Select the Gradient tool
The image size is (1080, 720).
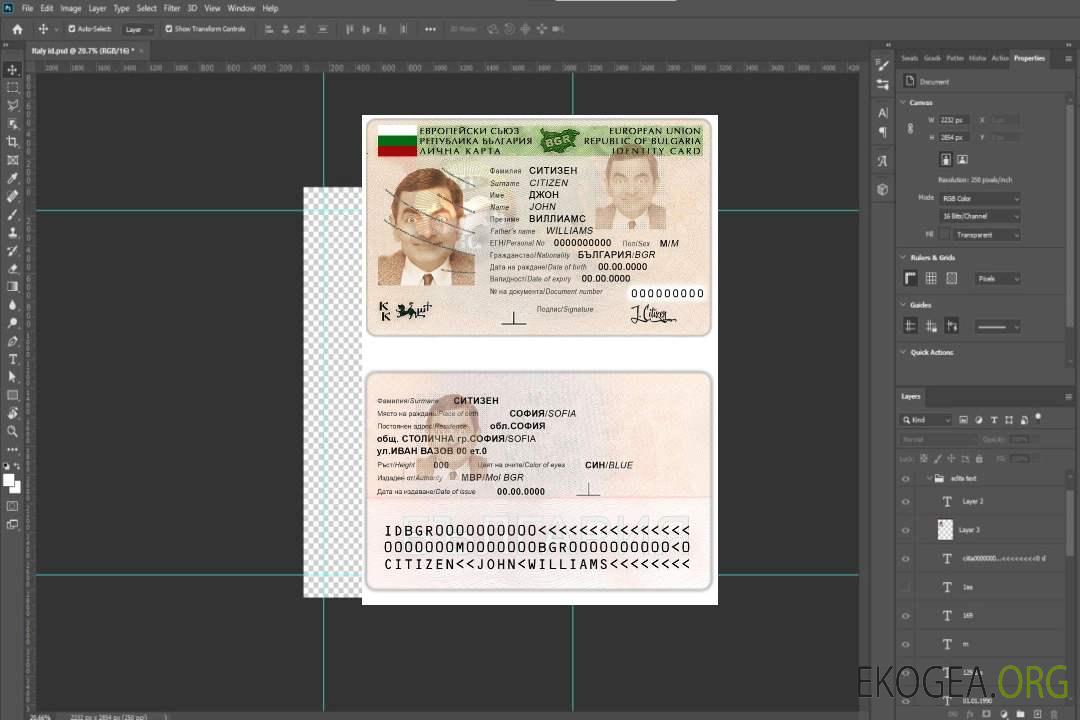(x=12, y=287)
